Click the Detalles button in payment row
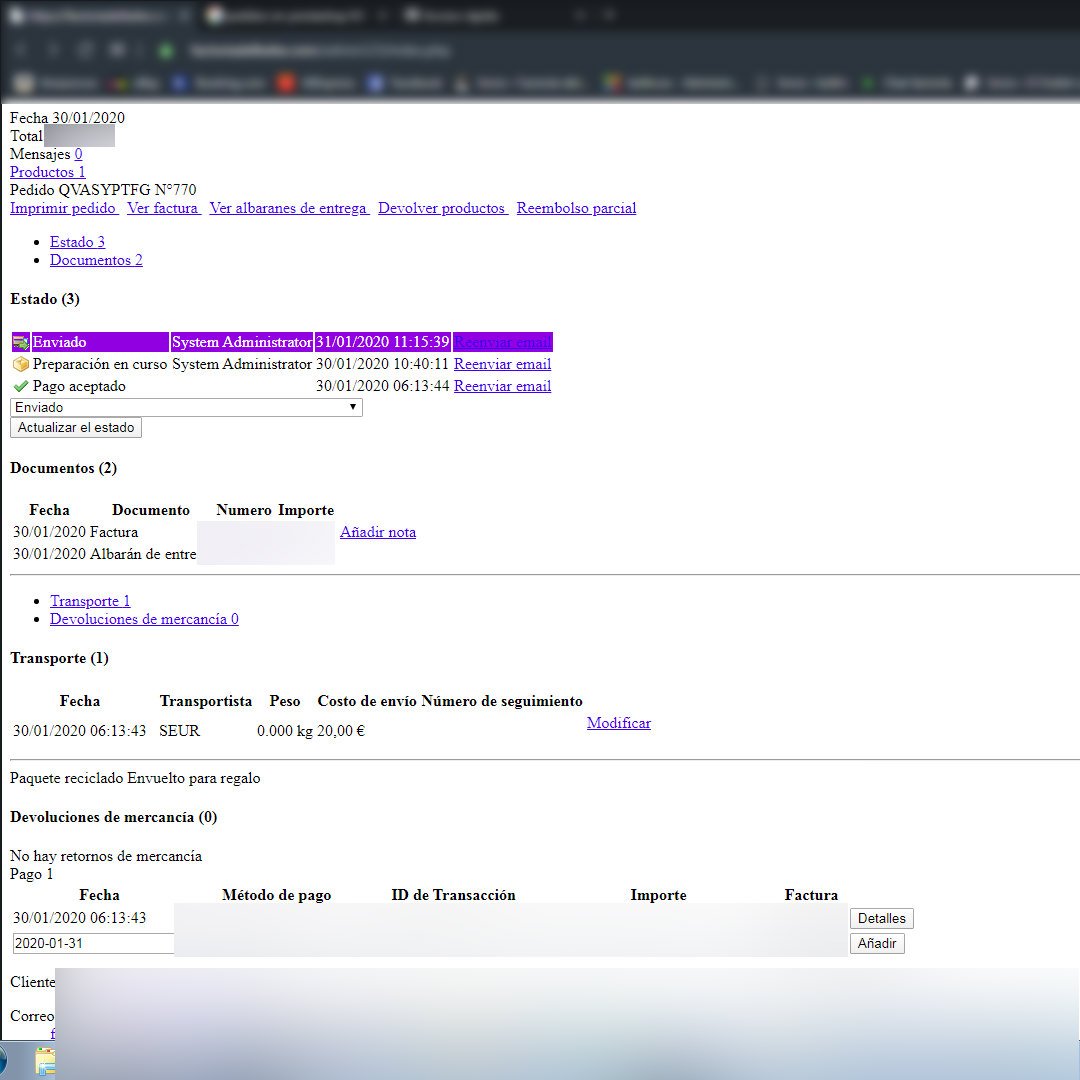This screenshot has height=1080, width=1080. pyautogui.click(x=882, y=919)
